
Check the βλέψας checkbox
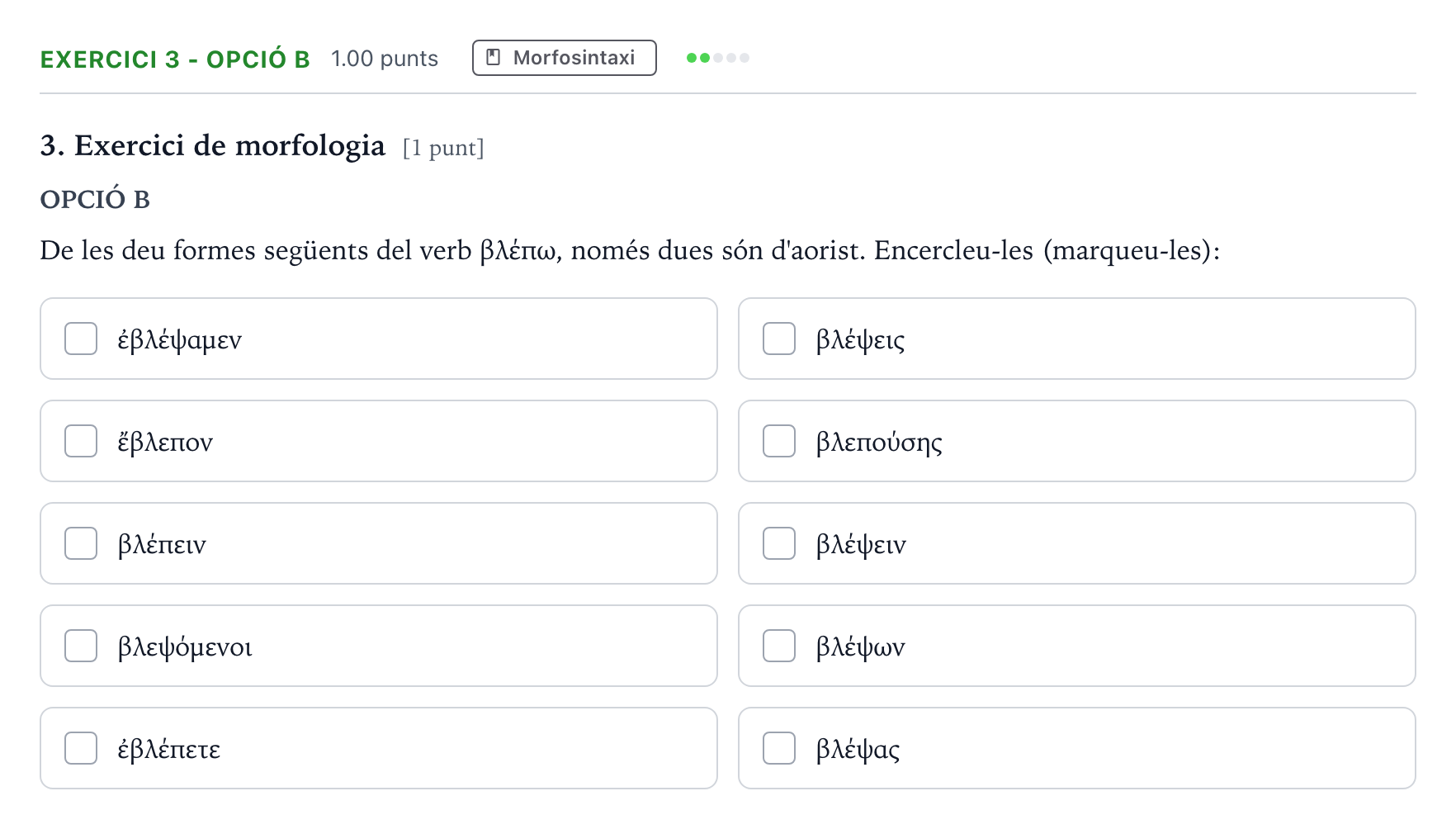click(x=779, y=748)
